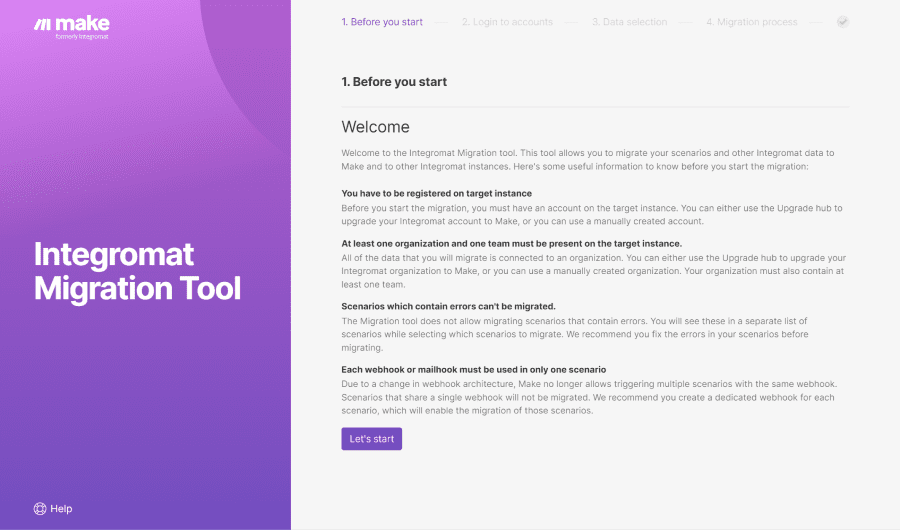Click the 'Welcome to the Integromat Migration tool' paragraph
The width and height of the screenshot is (900, 530).
coord(588,160)
